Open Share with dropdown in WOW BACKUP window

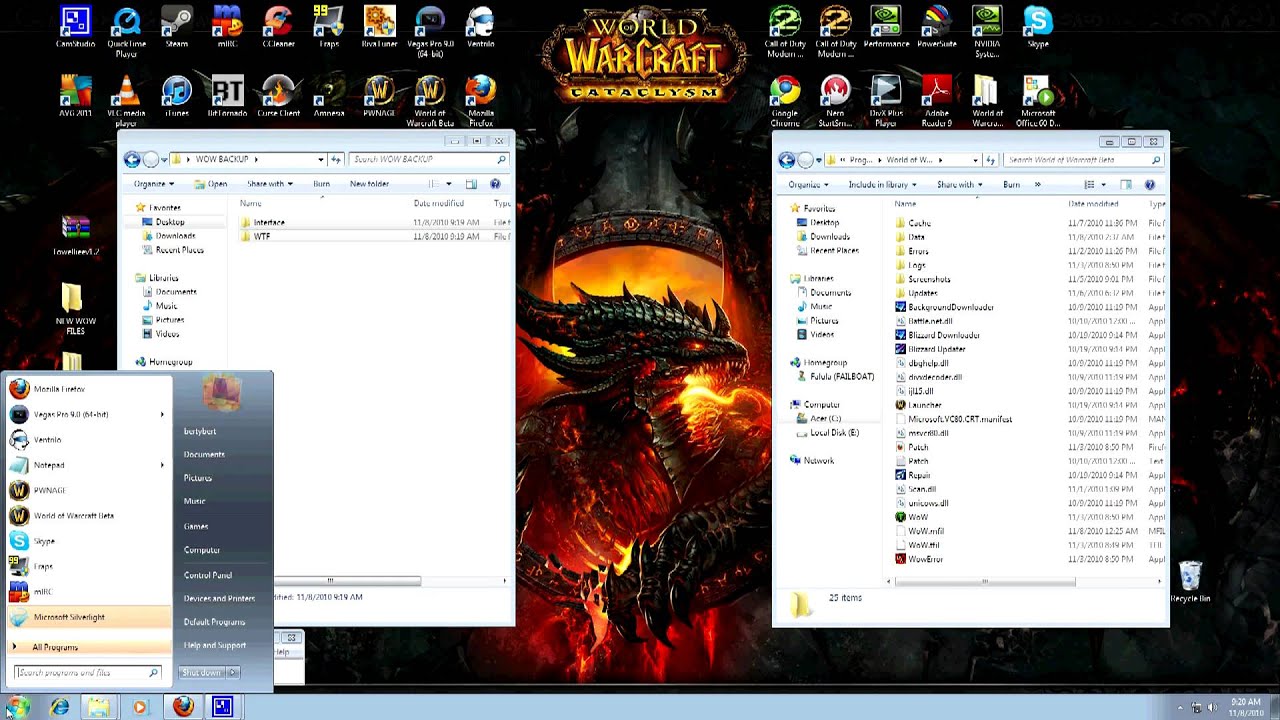[x=270, y=184]
